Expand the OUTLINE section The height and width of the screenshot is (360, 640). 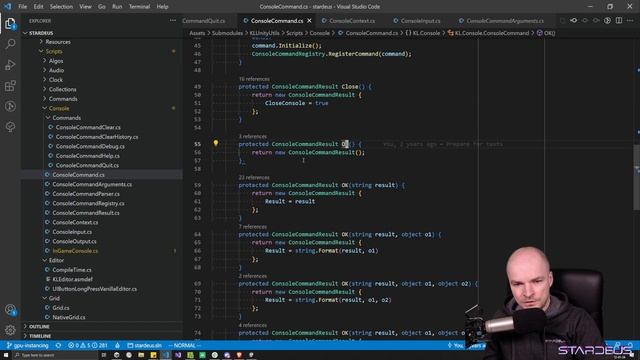(102, 327)
